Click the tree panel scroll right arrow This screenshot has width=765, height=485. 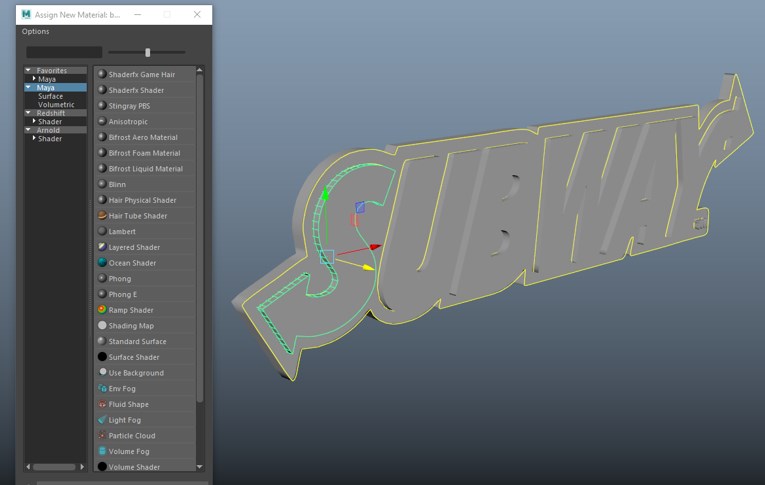click(82, 467)
